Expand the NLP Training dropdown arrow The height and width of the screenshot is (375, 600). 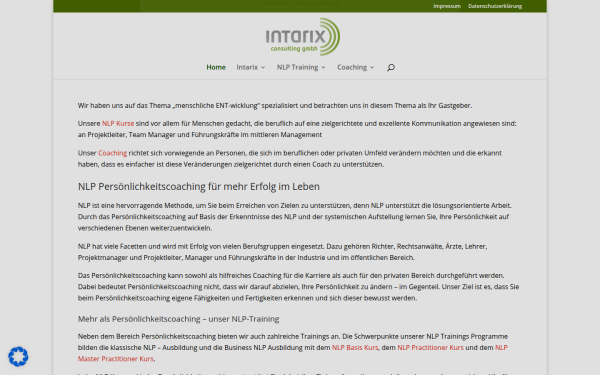point(323,67)
